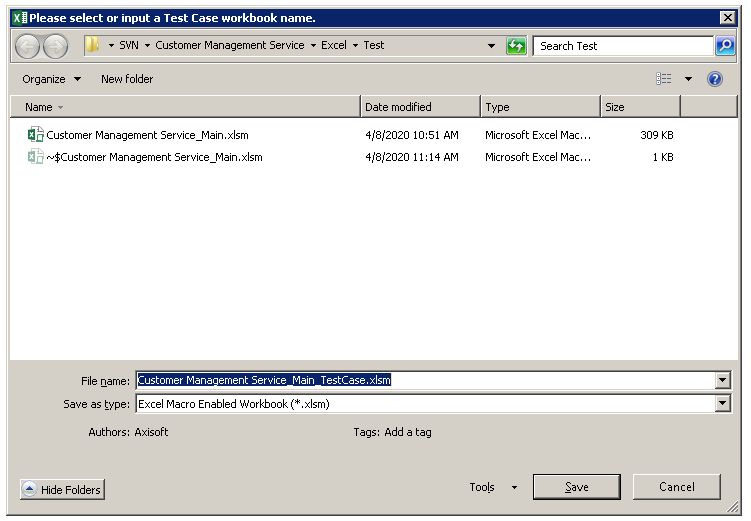This screenshot has width=751, height=521.
Task: Click Add a tag field
Action: 407,433
